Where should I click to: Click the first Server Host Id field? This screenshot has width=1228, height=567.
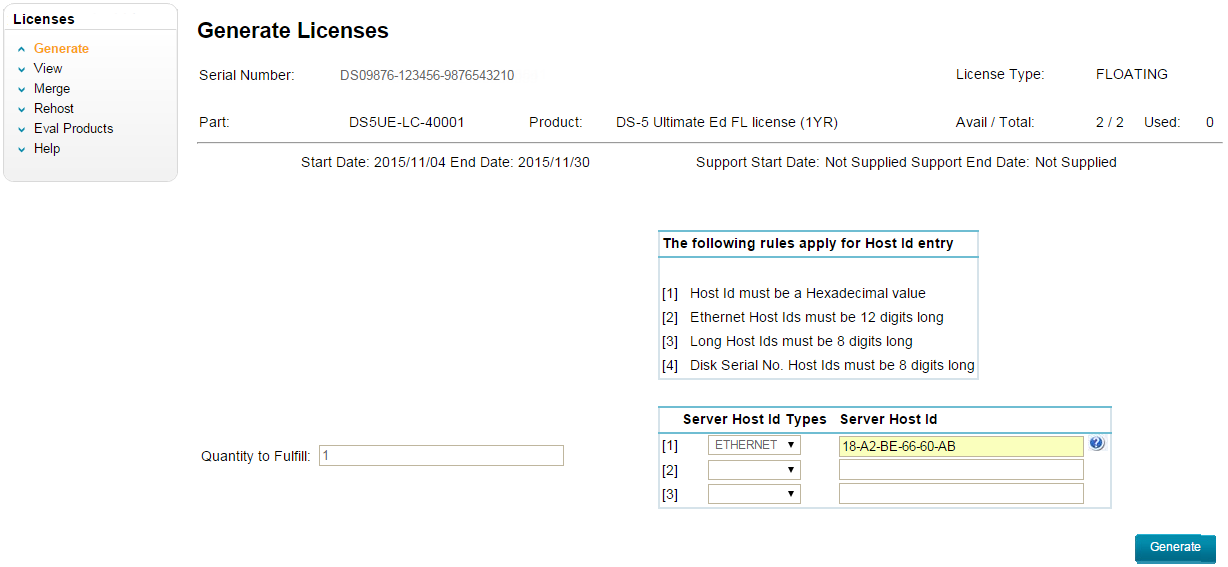[961, 446]
